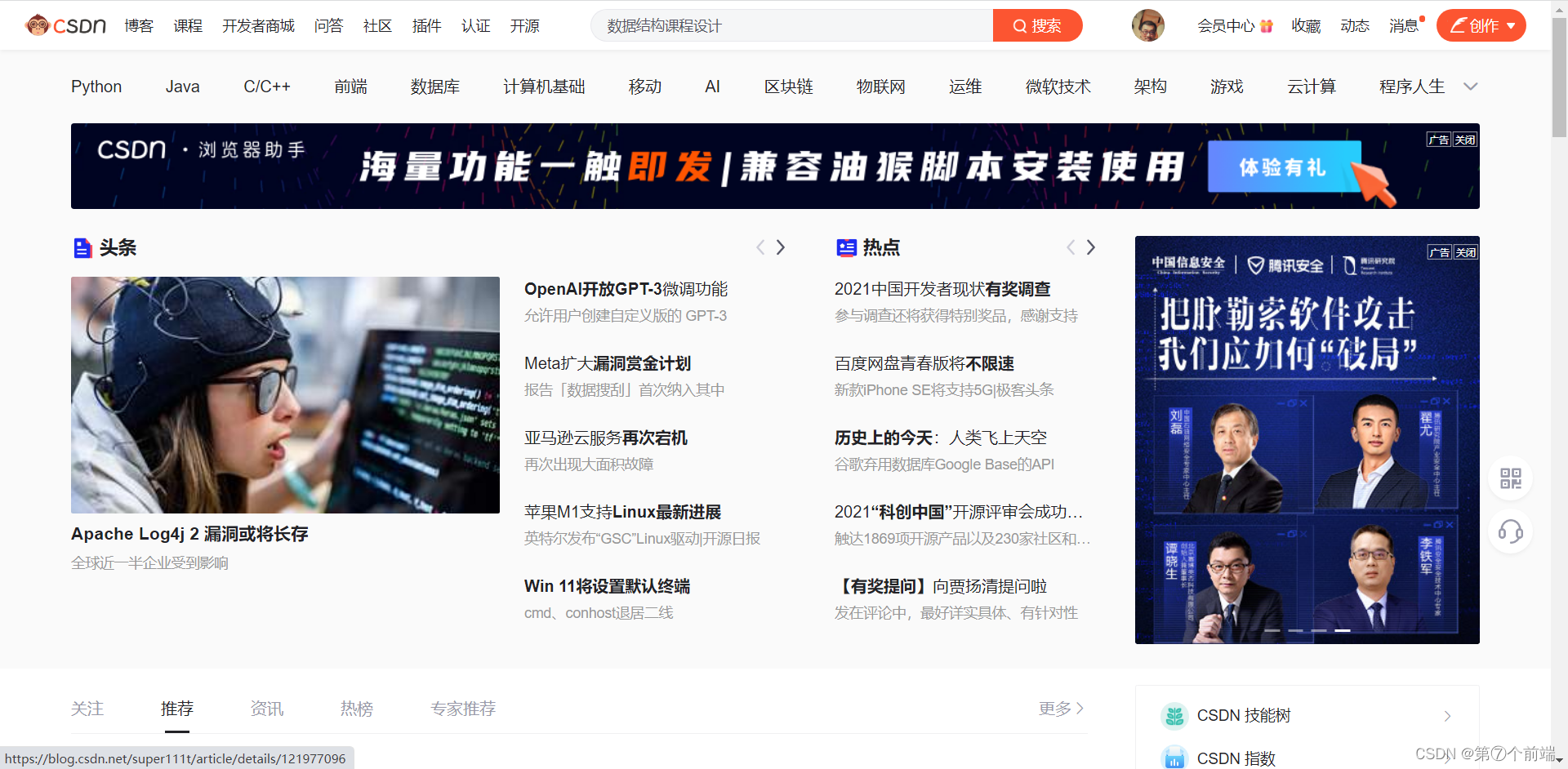Open article OpenAI开放GPT-3微调功能
This screenshot has height=769, width=1568.
626,289
